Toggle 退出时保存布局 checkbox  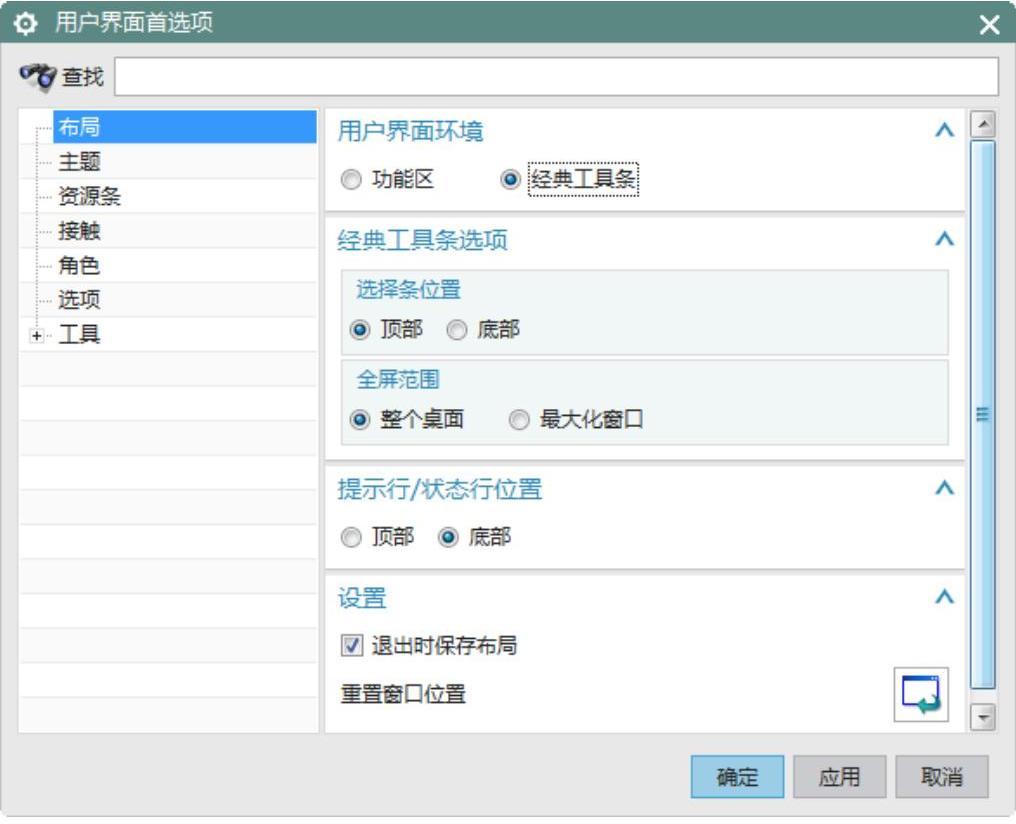tap(352, 645)
